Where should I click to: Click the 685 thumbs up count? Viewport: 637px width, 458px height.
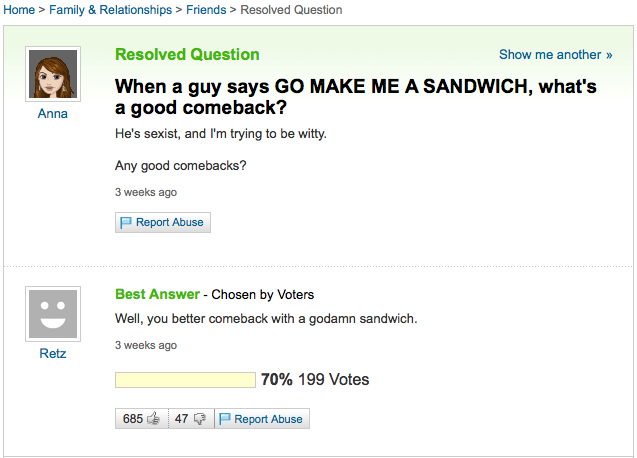(x=133, y=419)
